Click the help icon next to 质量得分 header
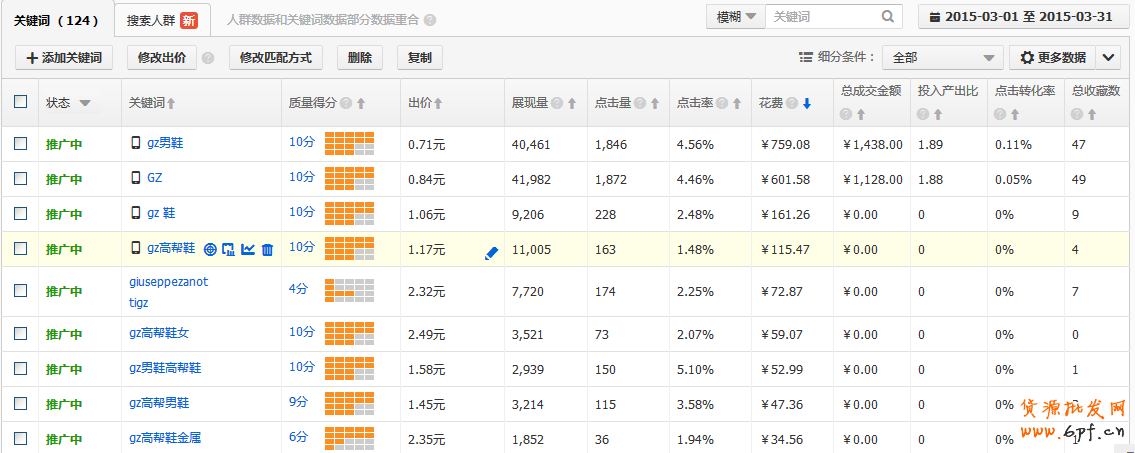 [345, 103]
